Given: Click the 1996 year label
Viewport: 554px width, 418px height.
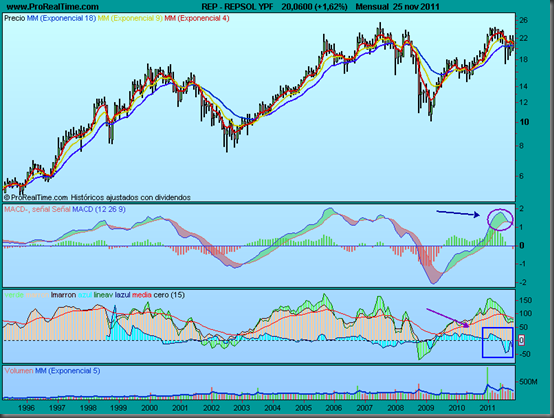Looking at the screenshot, I should coord(26,408).
